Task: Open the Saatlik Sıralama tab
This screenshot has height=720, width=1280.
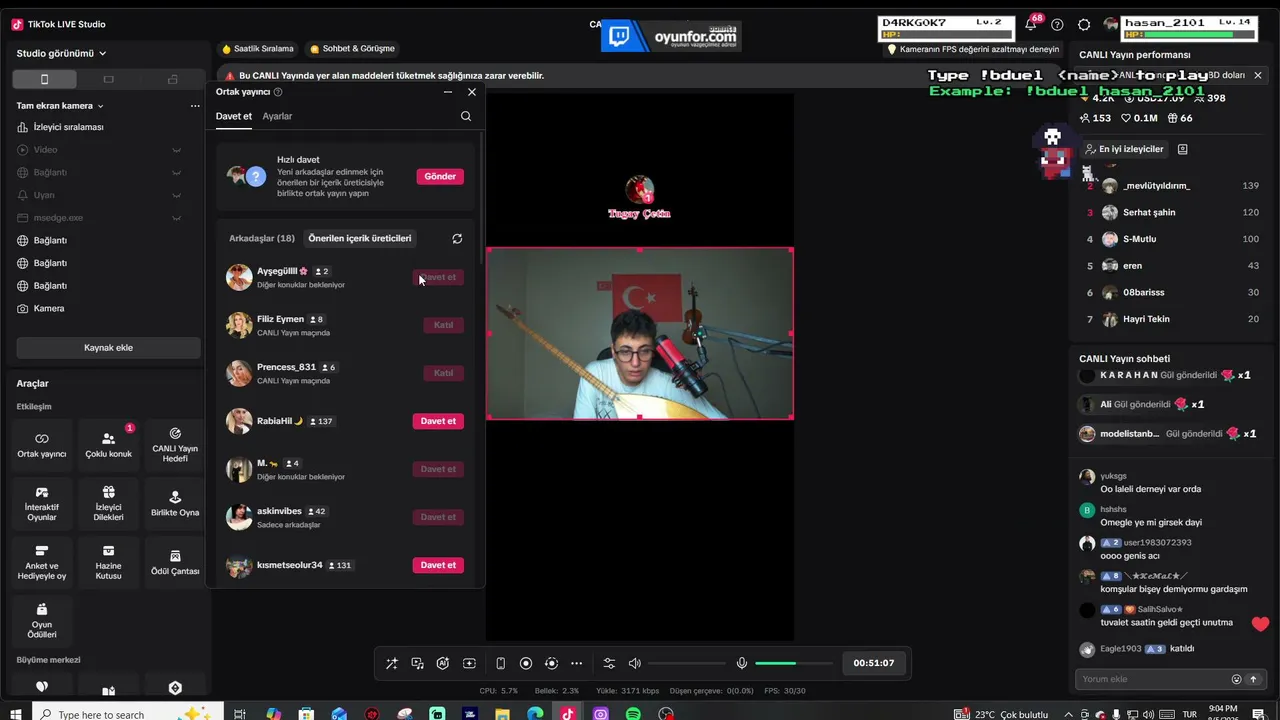Action: click(x=258, y=48)
